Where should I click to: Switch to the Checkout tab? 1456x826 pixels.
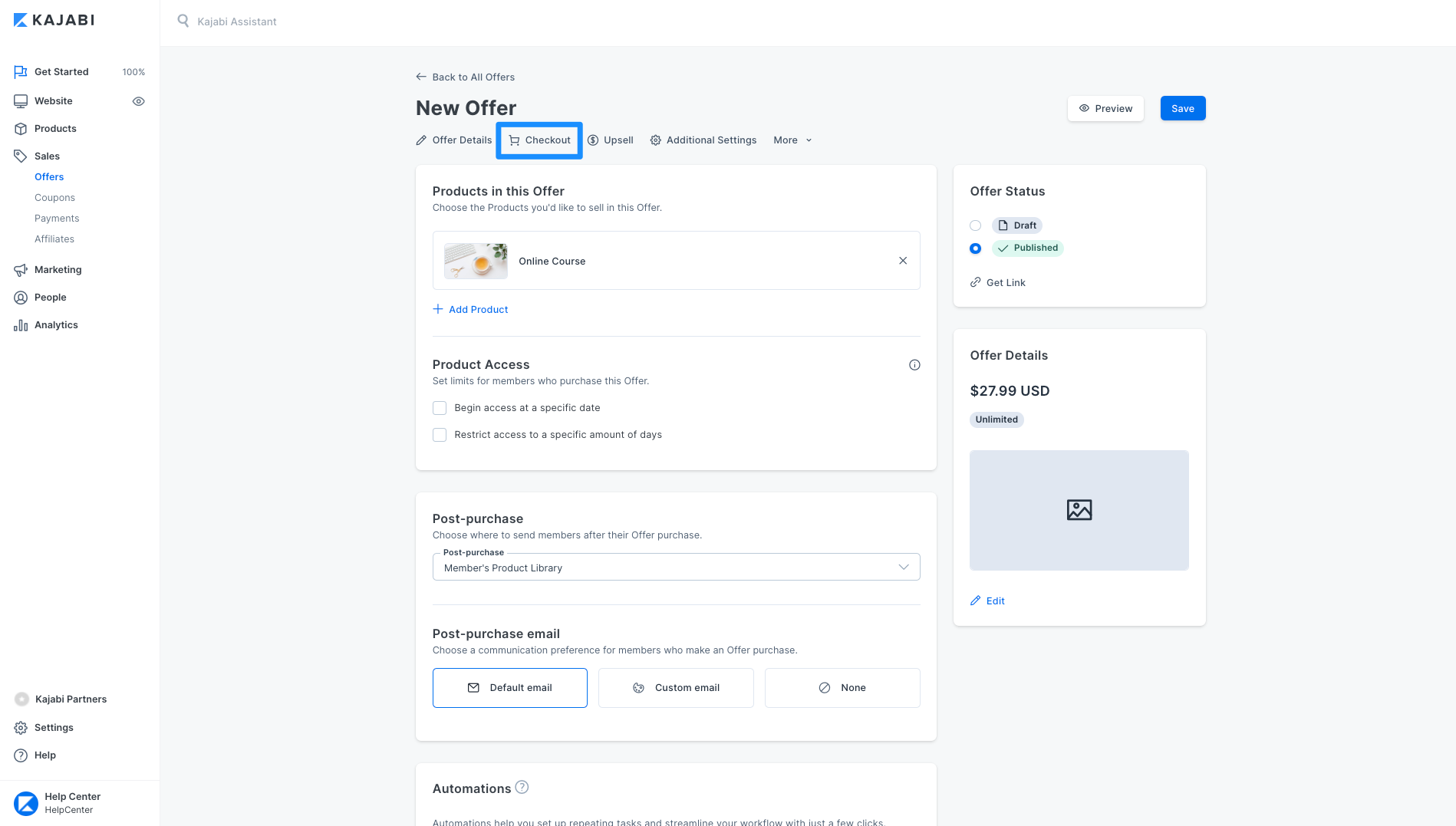pos(539,140)
